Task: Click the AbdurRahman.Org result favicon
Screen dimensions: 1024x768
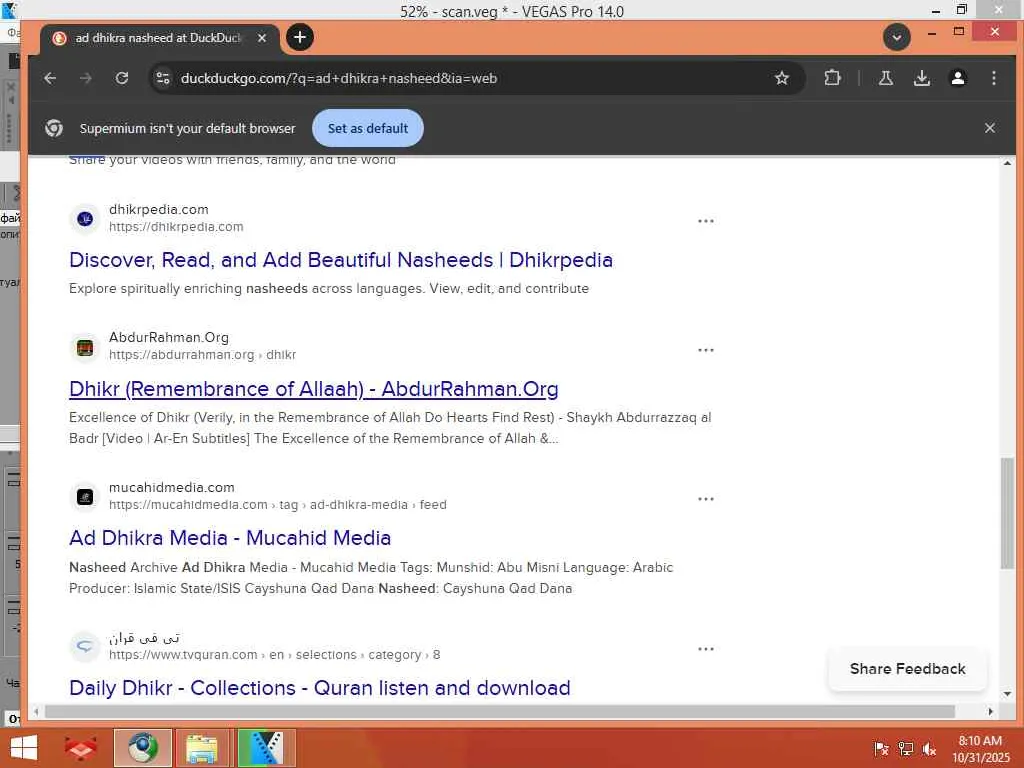Action: click(x=85, y=347)
